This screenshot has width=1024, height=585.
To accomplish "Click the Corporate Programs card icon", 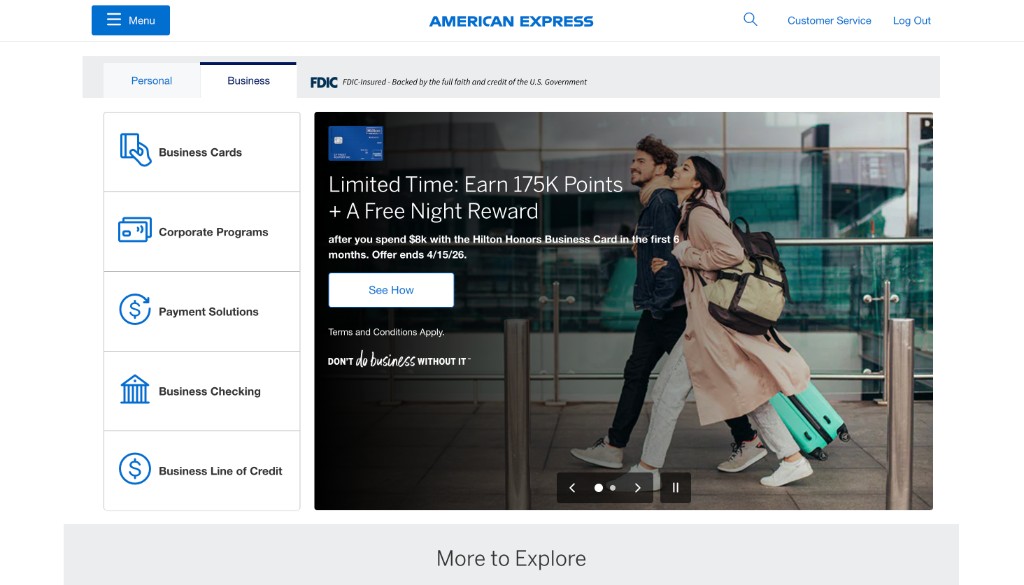I will point(135,230).
